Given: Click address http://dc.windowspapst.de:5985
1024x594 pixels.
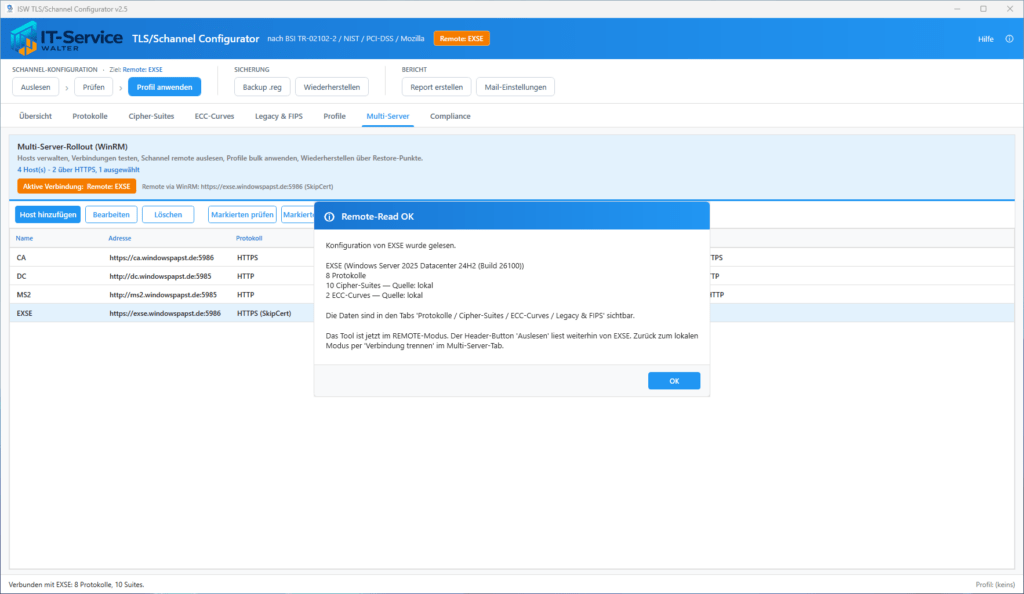Looking at the screenshot, I should (160, 276).
